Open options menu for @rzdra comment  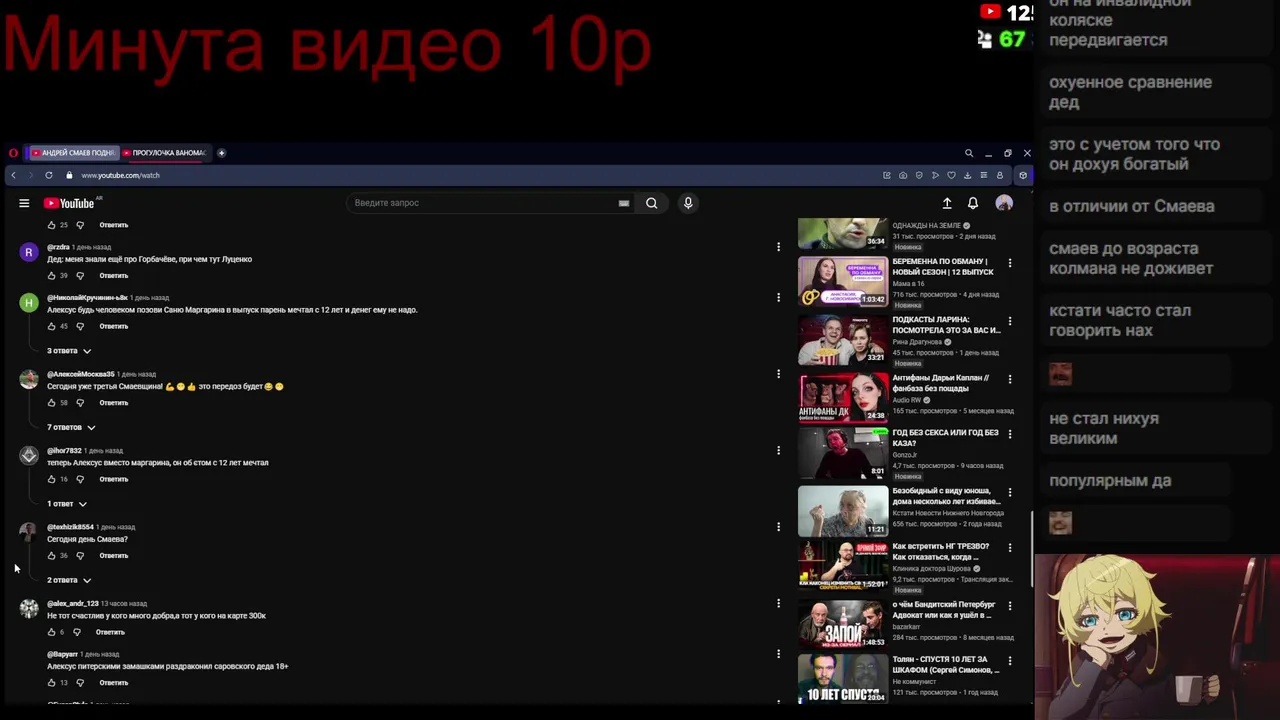pyautogui.click(x=778, y=247)
